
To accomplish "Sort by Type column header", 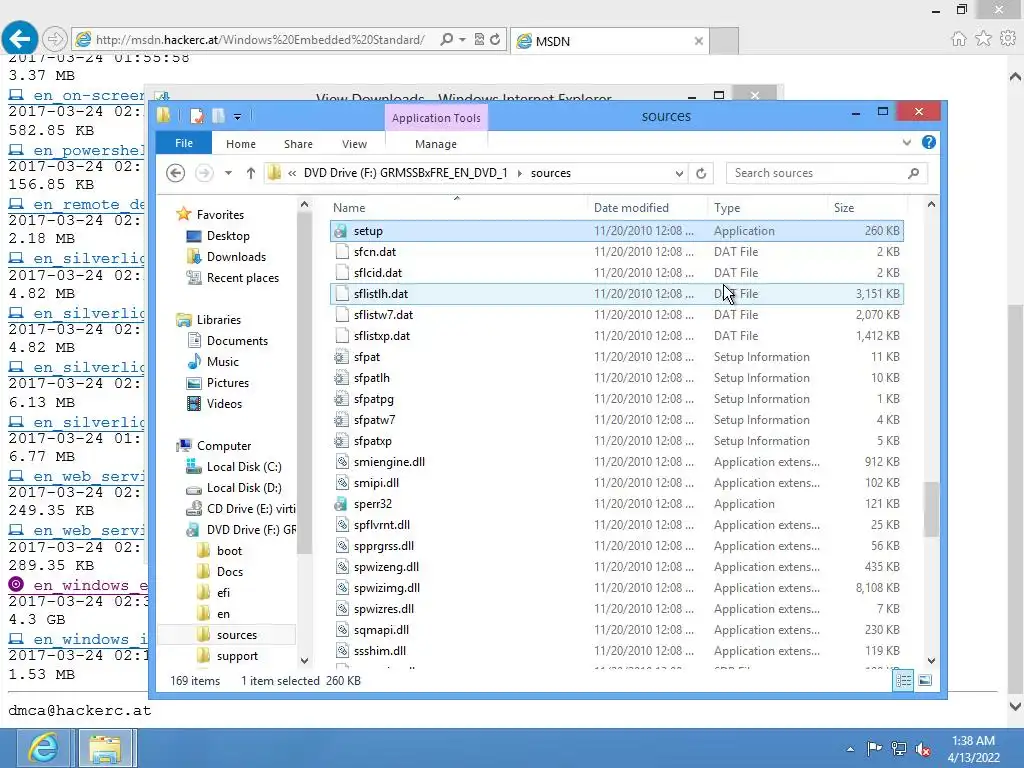I will tap(767, 208).
